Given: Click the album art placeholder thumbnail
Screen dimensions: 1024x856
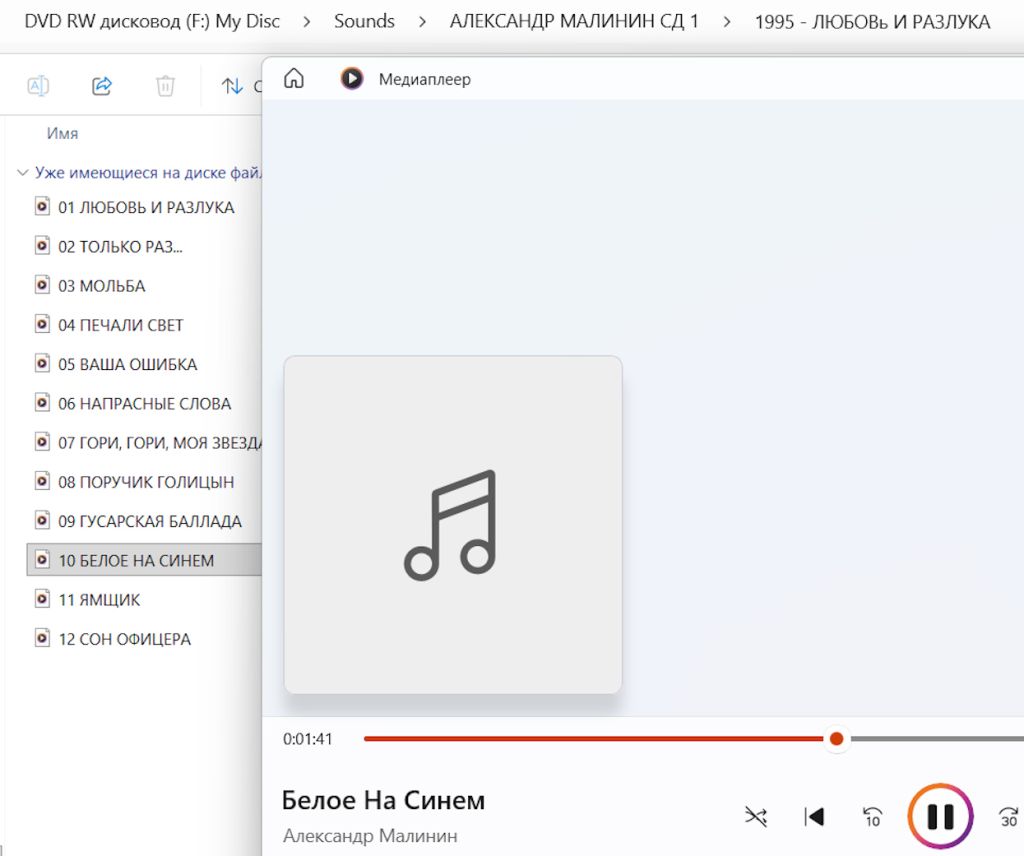Looking at the screenshot, I should pos(453,524).
